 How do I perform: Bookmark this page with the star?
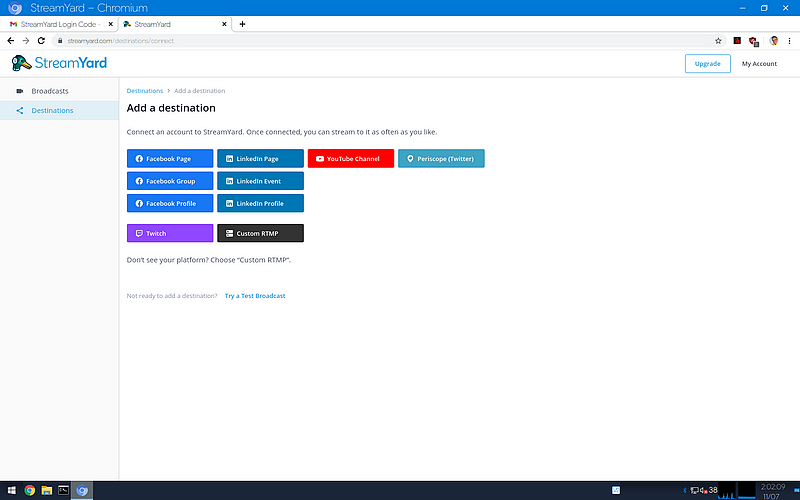[718, 41]
